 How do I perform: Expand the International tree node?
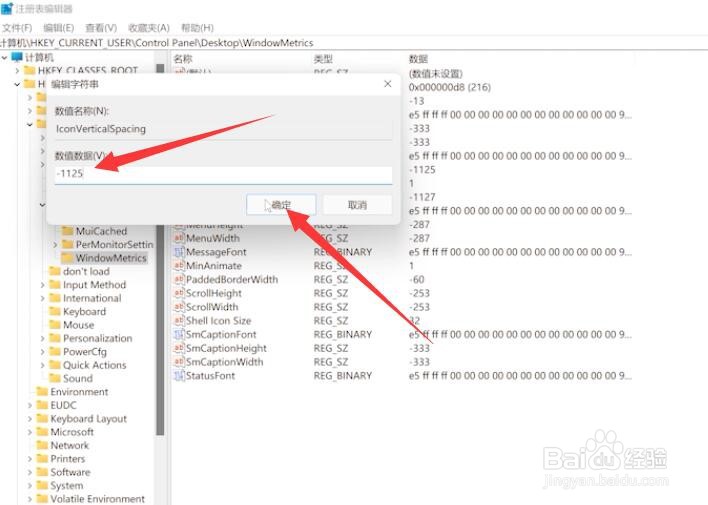tap(42, 298)
